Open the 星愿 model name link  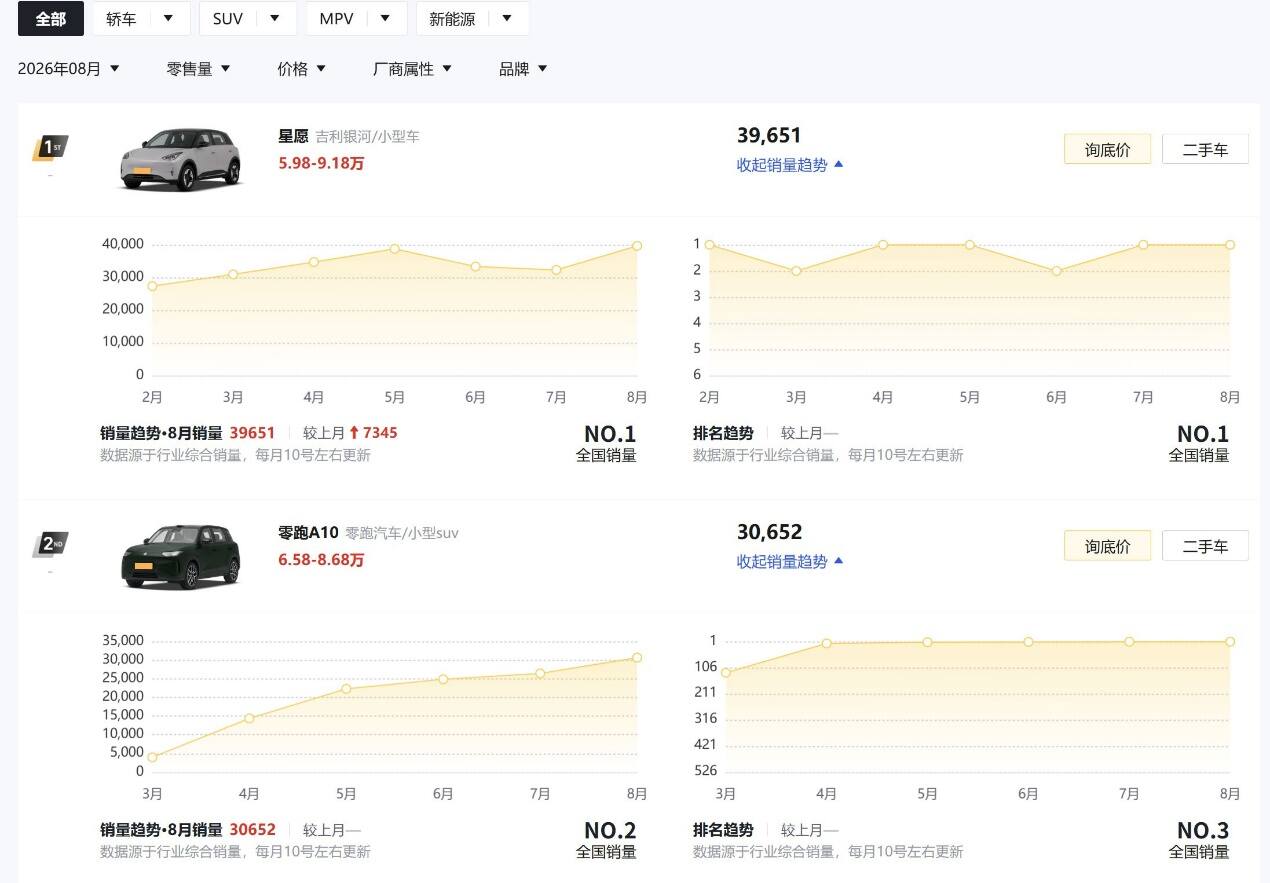[x=293, y=136]
